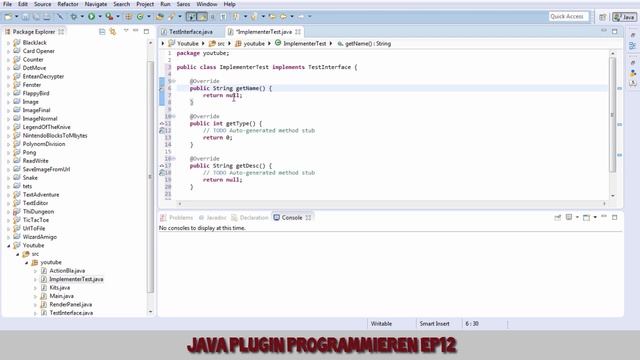Viewport: 640px width, 360px height.
Task: Click the Save toolbar icon
Action: pyautogui.click(x=25, y=17)
